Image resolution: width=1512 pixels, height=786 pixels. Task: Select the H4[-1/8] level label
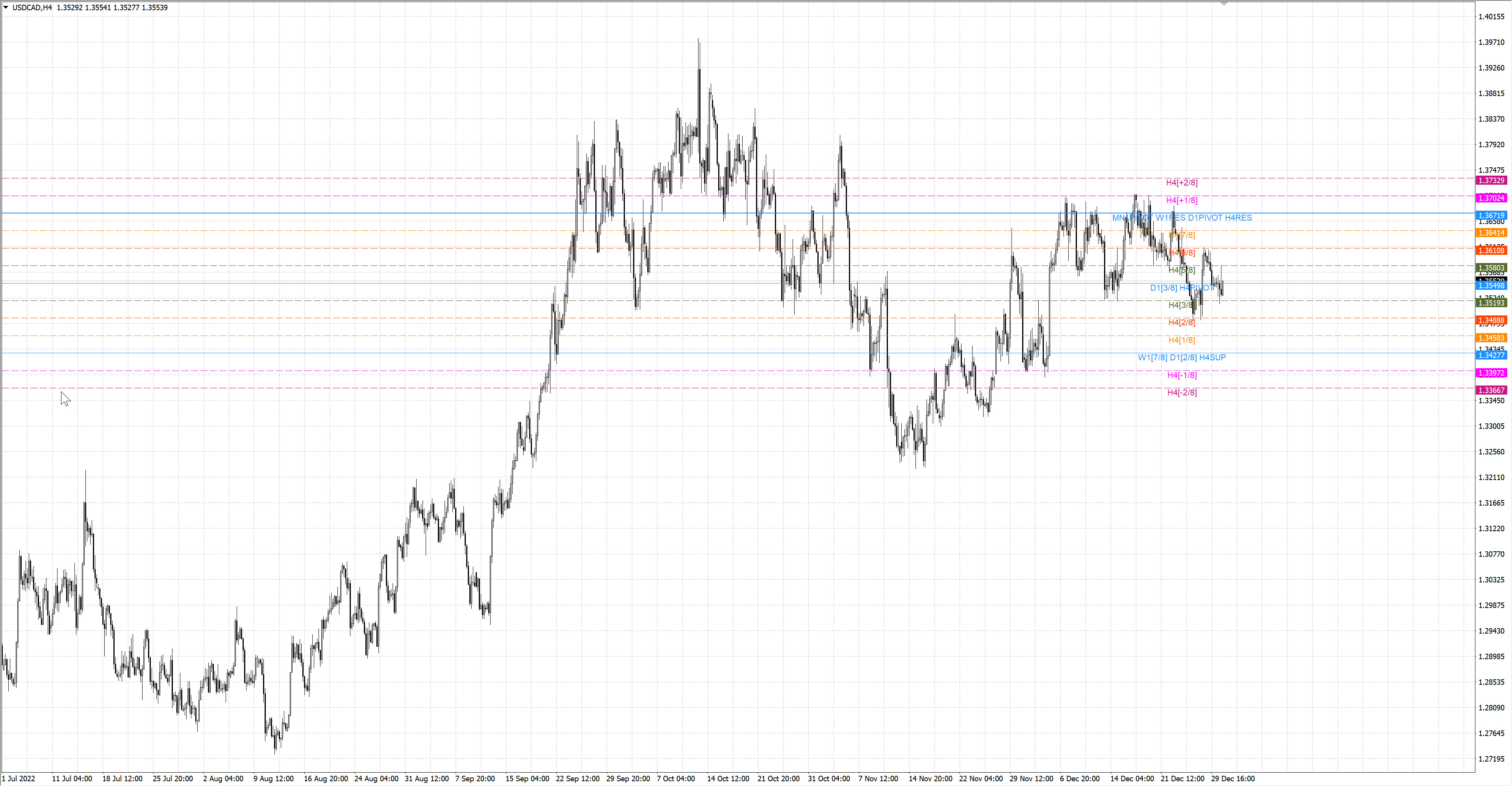[x=1182, y=375]
